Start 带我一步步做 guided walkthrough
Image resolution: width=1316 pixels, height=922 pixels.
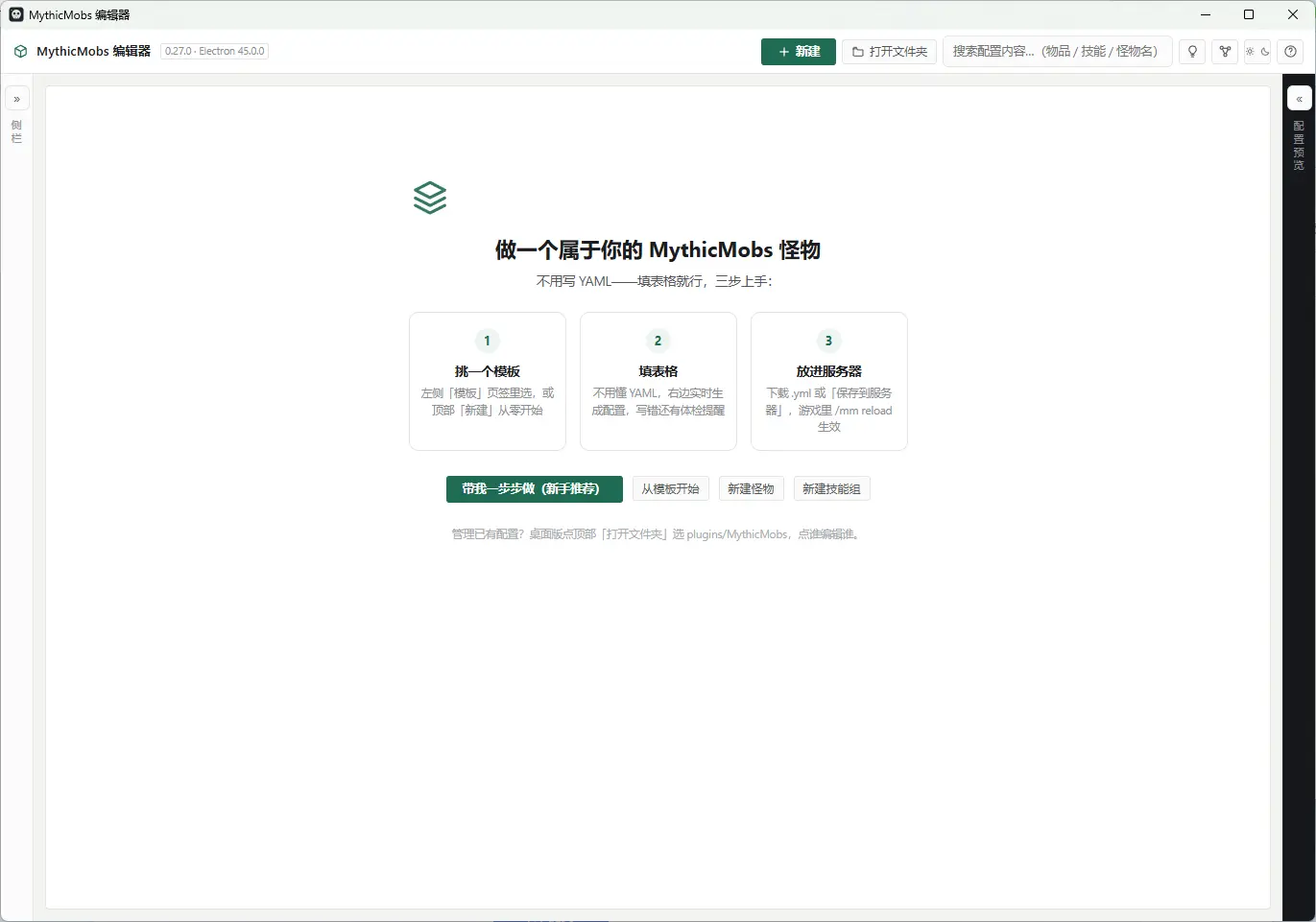click(535, 489)
